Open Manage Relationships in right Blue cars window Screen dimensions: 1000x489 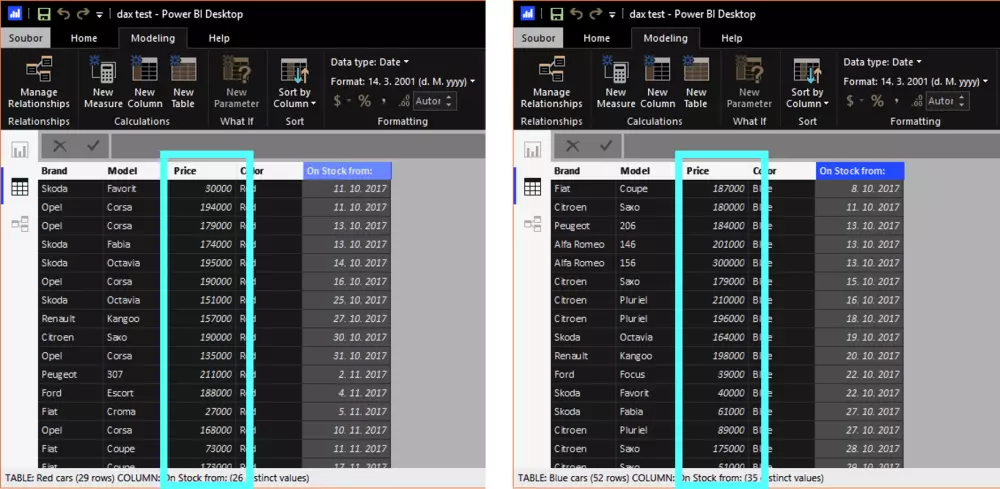552,82
